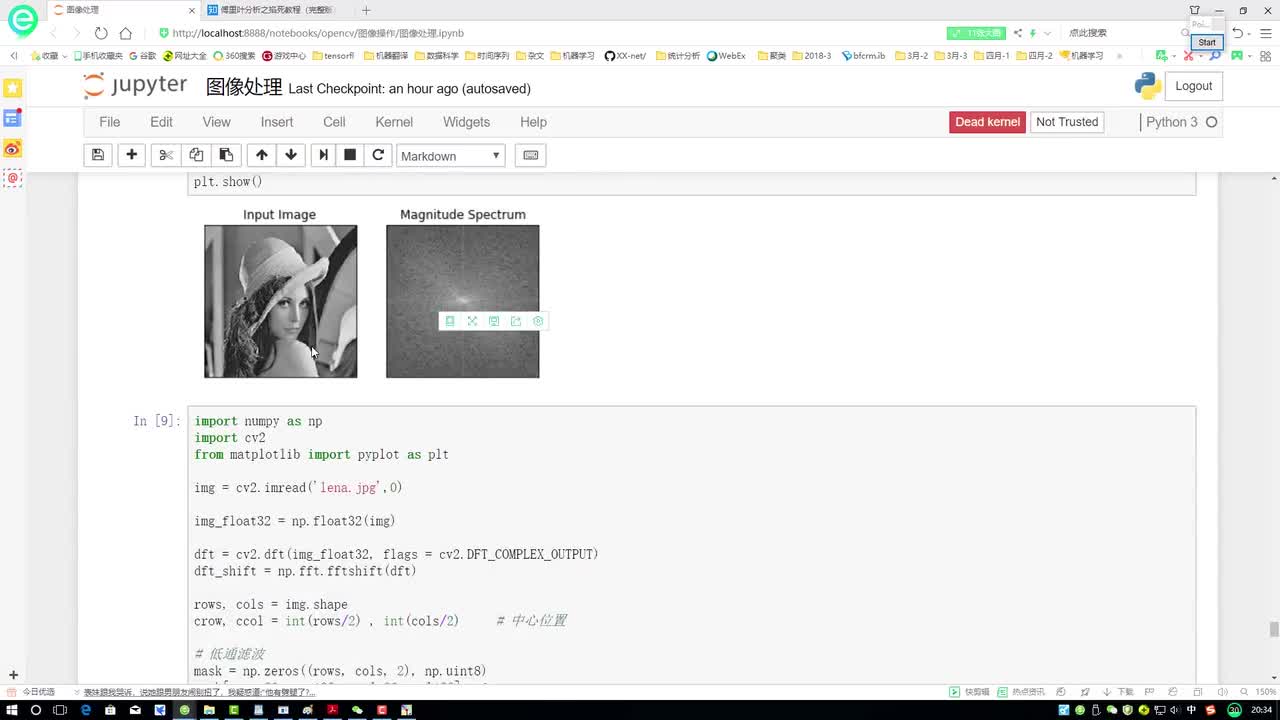1280x720 pixels.
Task: Move the selected cell down
Action: tap(291, 155)
